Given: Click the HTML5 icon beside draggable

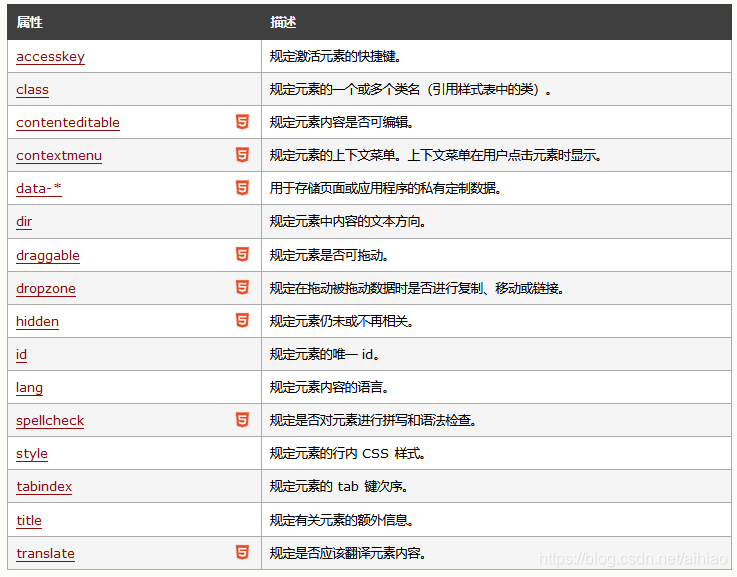Looking at the screenshot, I should (242, 254).
